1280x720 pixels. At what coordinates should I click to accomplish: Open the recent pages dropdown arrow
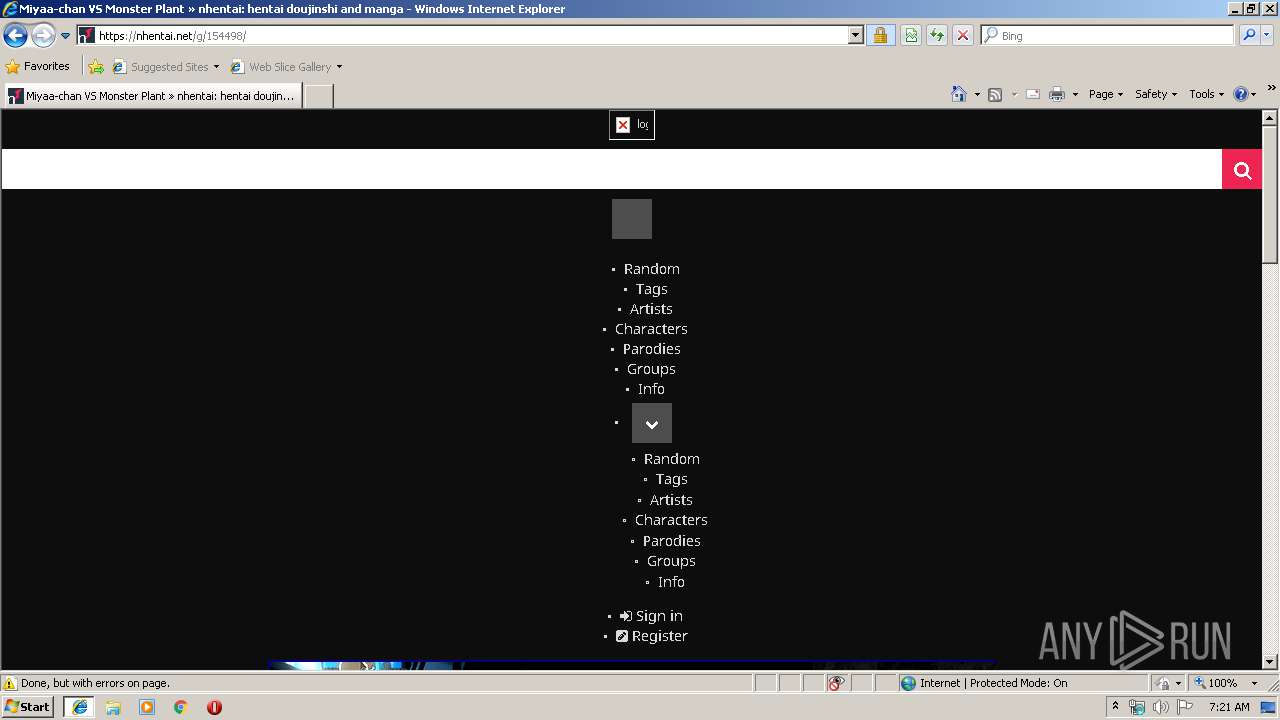coord(66,36)
